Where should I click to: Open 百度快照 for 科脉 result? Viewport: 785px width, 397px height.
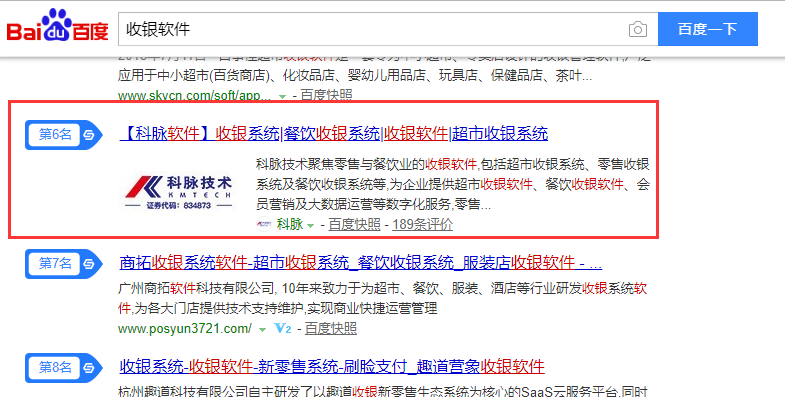(354, 224)
